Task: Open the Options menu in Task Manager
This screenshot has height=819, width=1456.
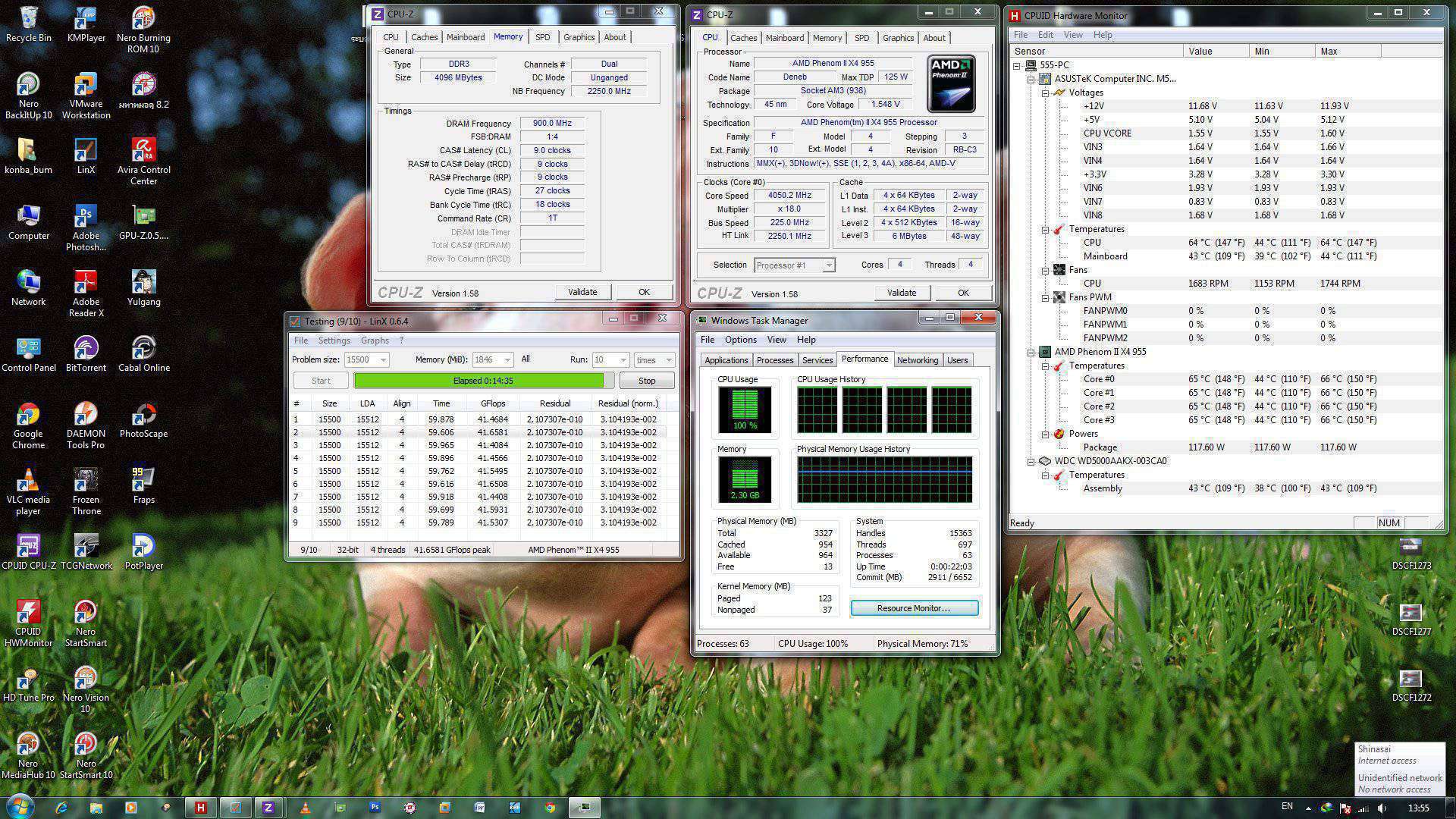Action: (x=740, y=340)
